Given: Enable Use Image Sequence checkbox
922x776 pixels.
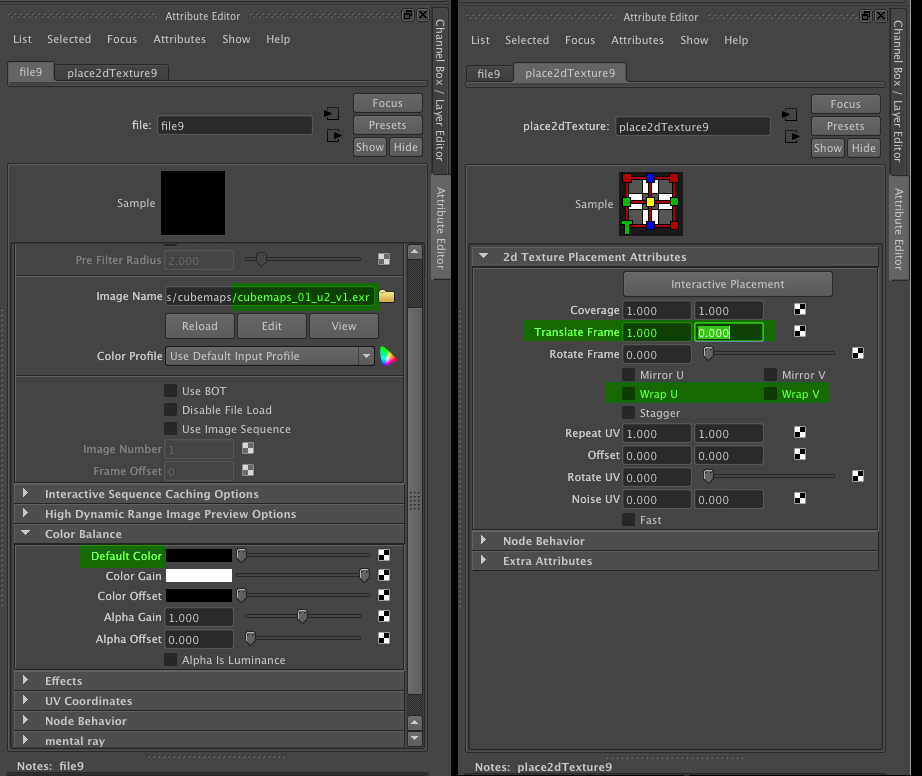Looking at the screenshot, I should (x=171, y=429).
